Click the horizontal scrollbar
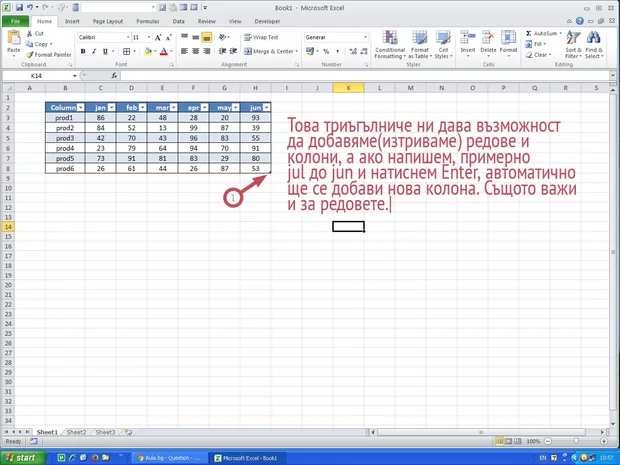Viewport: 620px width, 465px height. [x=481, y=432]
